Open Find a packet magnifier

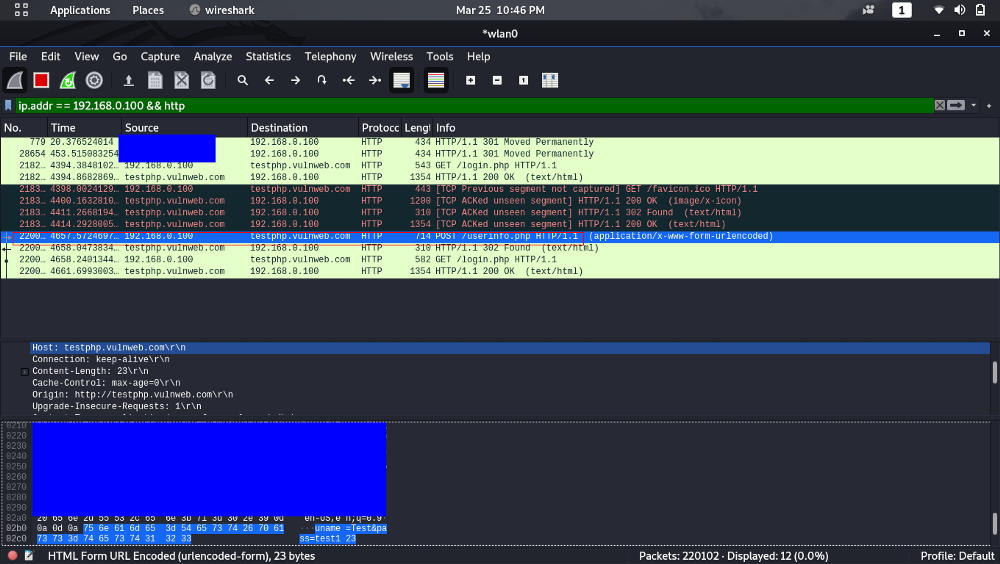coord(242,80)
